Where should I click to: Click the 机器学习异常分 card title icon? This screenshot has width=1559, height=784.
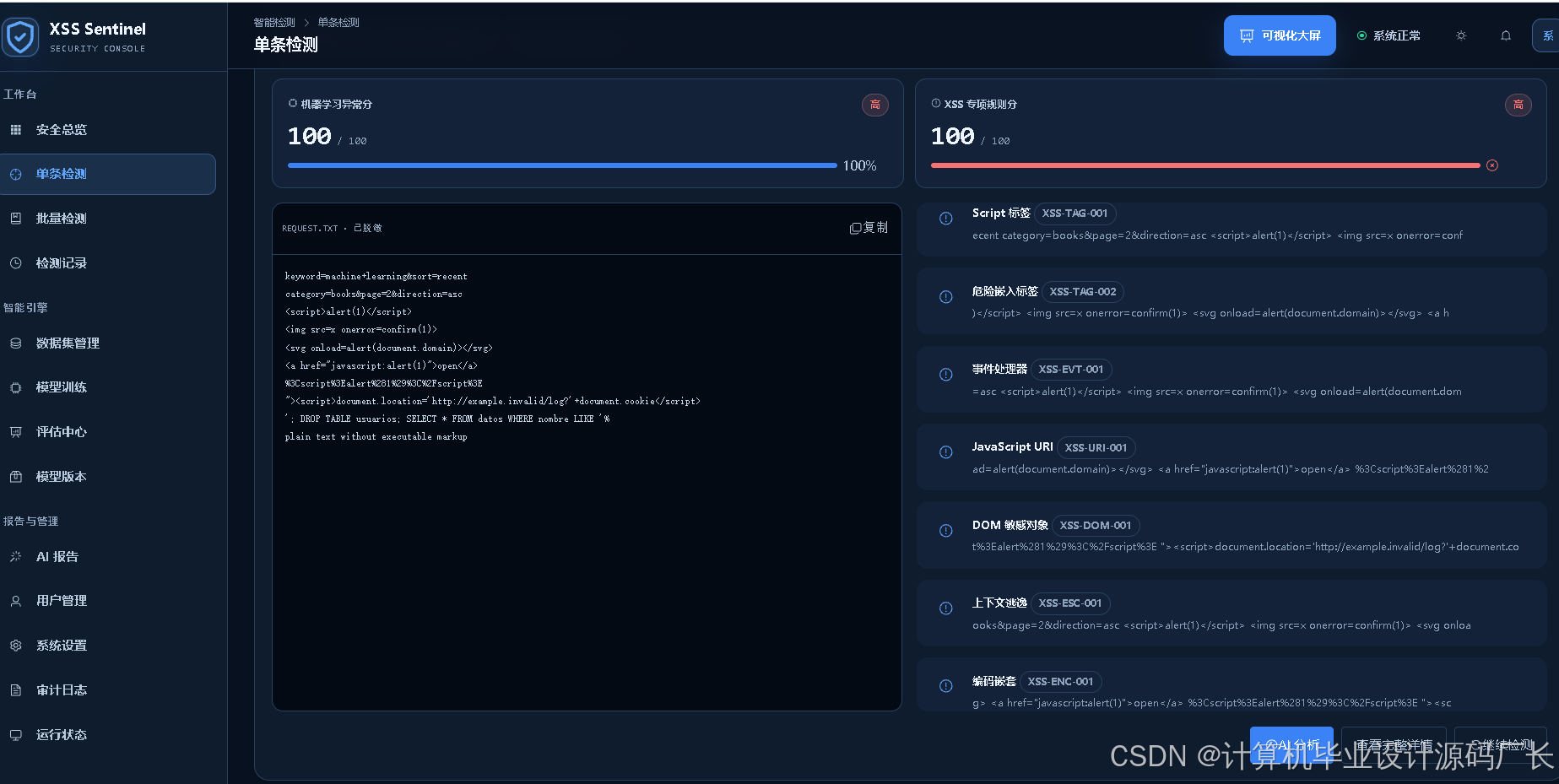pos(293,104)
